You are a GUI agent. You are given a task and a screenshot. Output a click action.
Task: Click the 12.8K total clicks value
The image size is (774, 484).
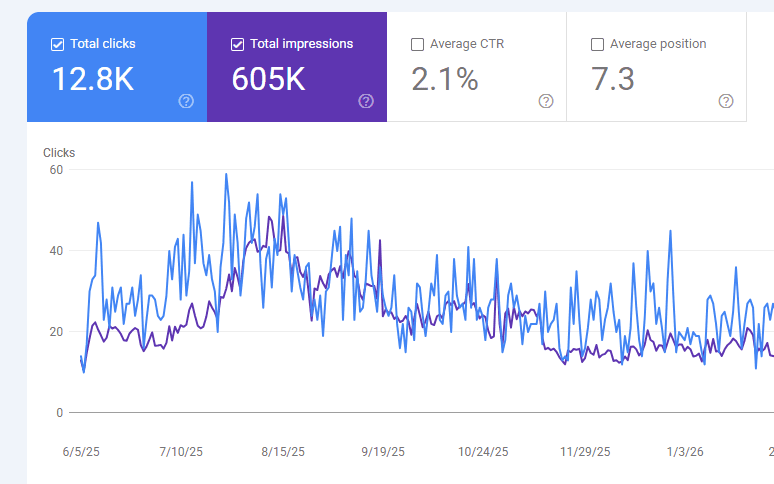tap(93, 79)
